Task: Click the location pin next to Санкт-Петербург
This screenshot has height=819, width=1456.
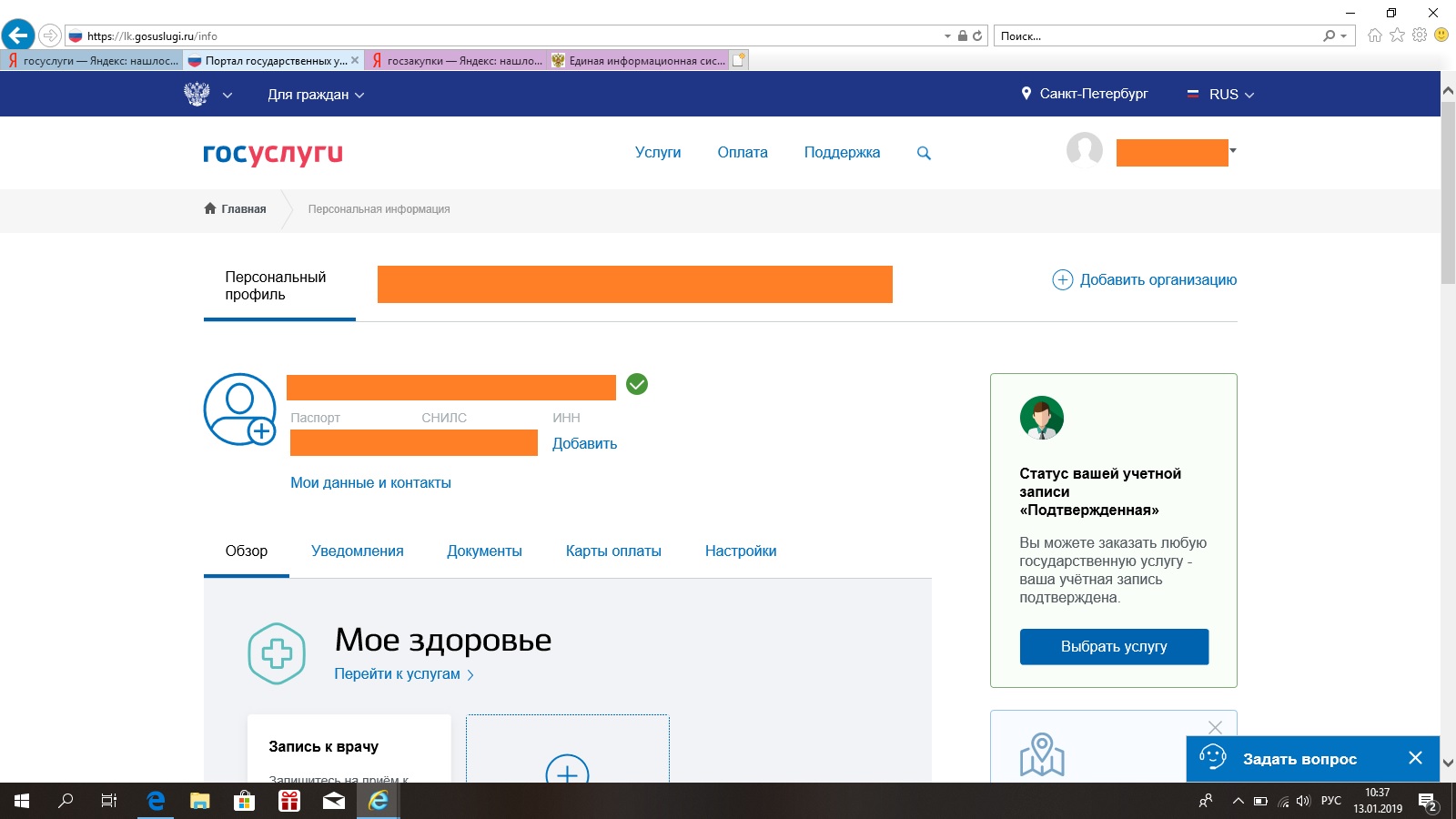Action: 1026,94
